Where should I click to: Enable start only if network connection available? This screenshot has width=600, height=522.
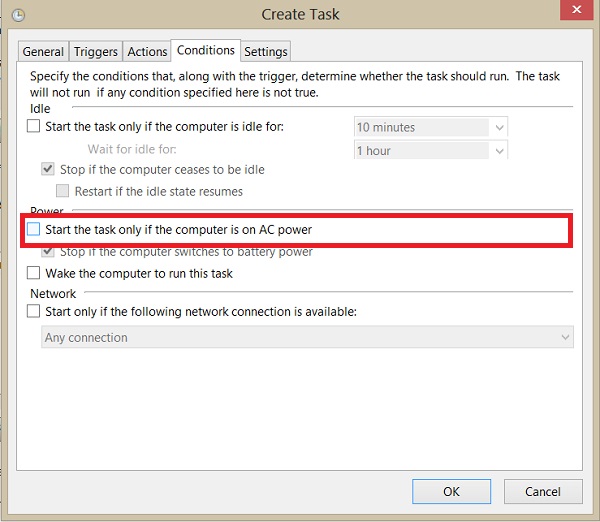(33, 311)
